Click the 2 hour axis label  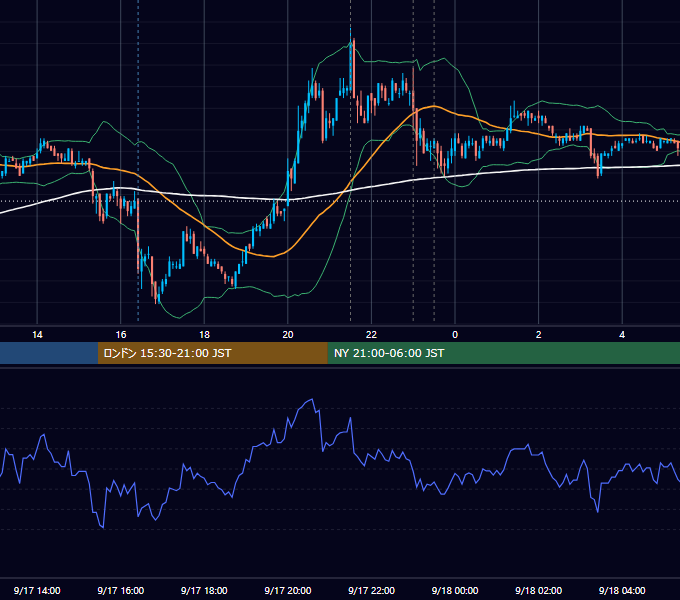[539, 335]
